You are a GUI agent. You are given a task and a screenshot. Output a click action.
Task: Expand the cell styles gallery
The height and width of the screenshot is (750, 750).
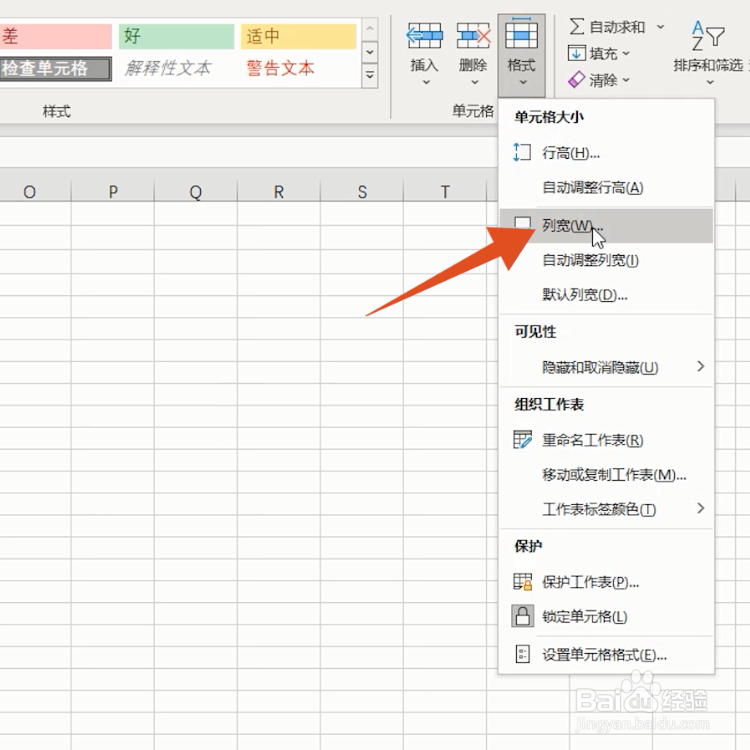(370, 75)
